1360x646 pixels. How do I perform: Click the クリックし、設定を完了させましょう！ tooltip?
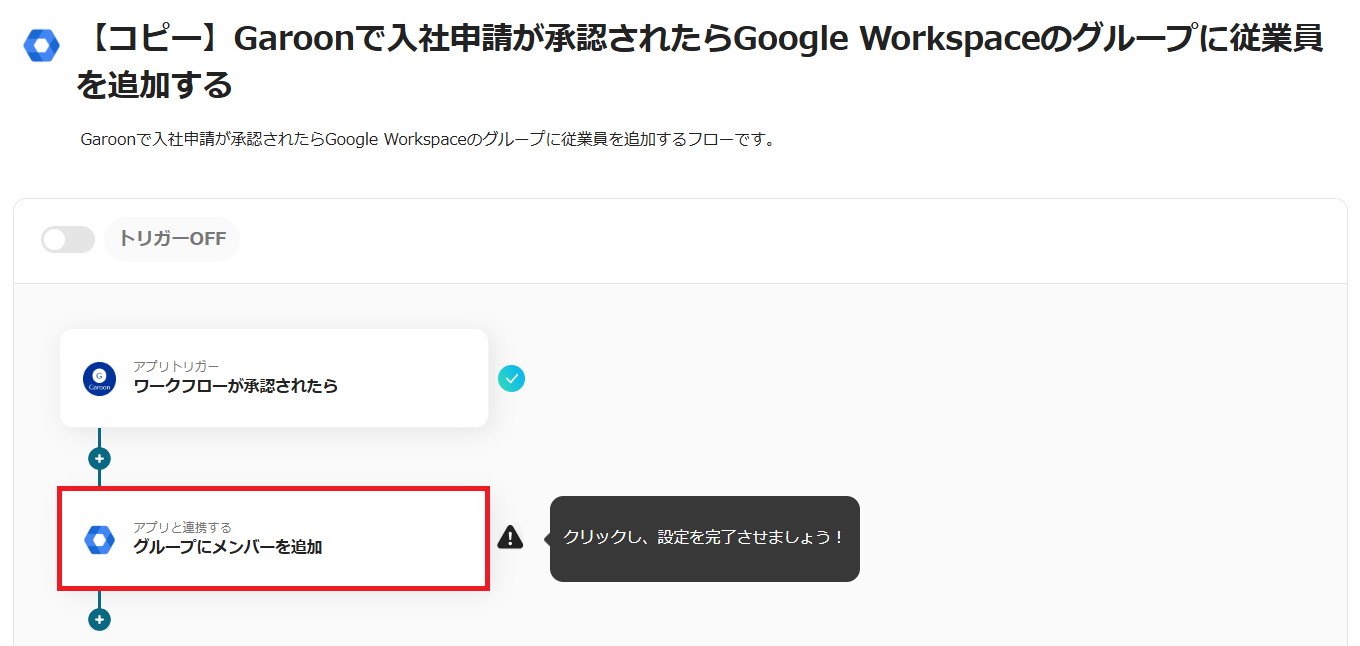pos(705,538)
